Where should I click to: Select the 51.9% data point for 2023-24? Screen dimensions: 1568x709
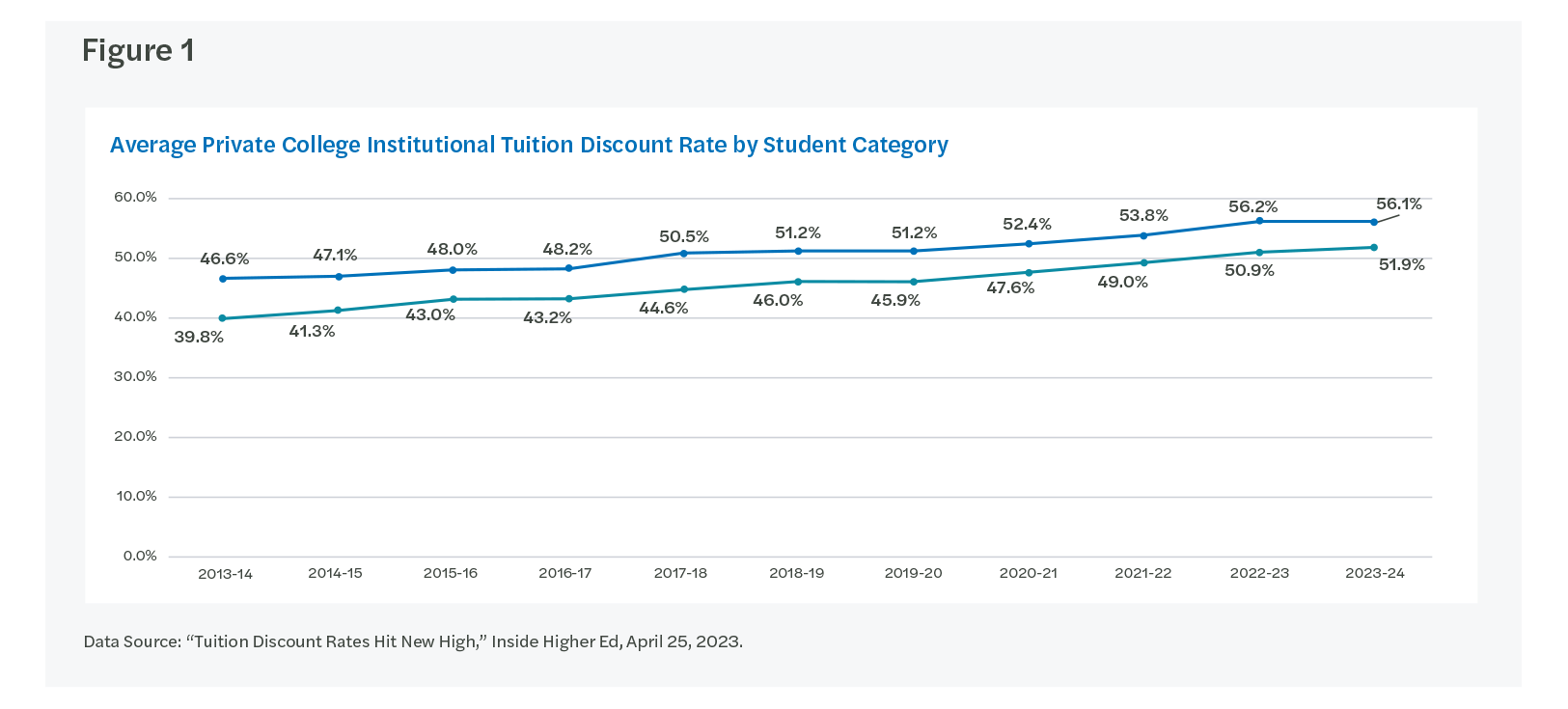coord(1374,248)
